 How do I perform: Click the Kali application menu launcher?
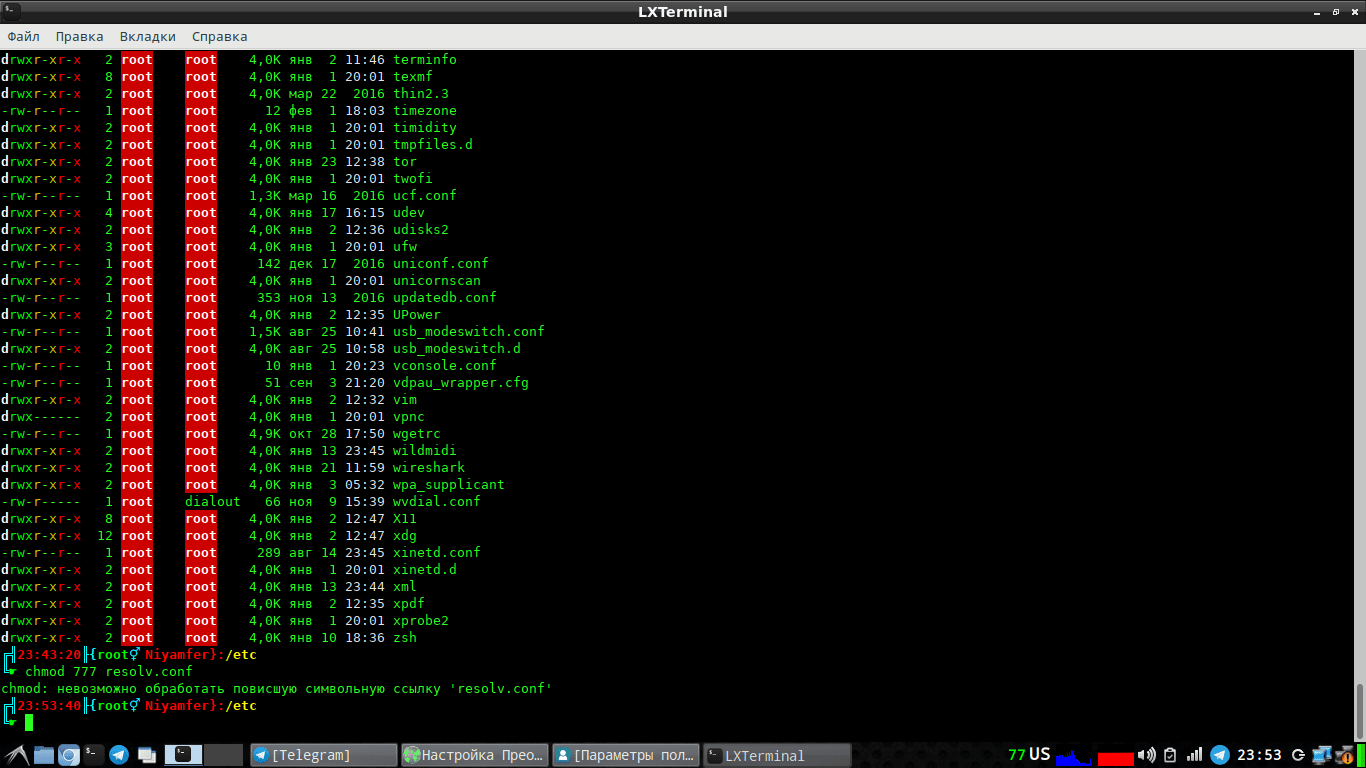pyautogui.click(x=15, y=755)
